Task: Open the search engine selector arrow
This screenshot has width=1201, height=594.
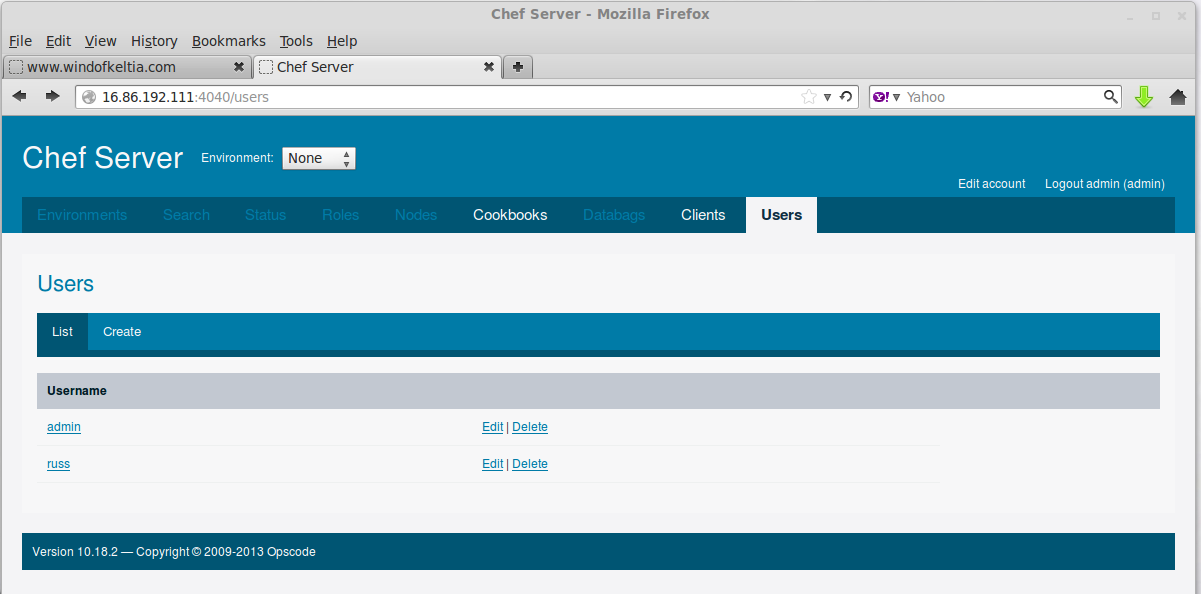Action: click(897, 97)
